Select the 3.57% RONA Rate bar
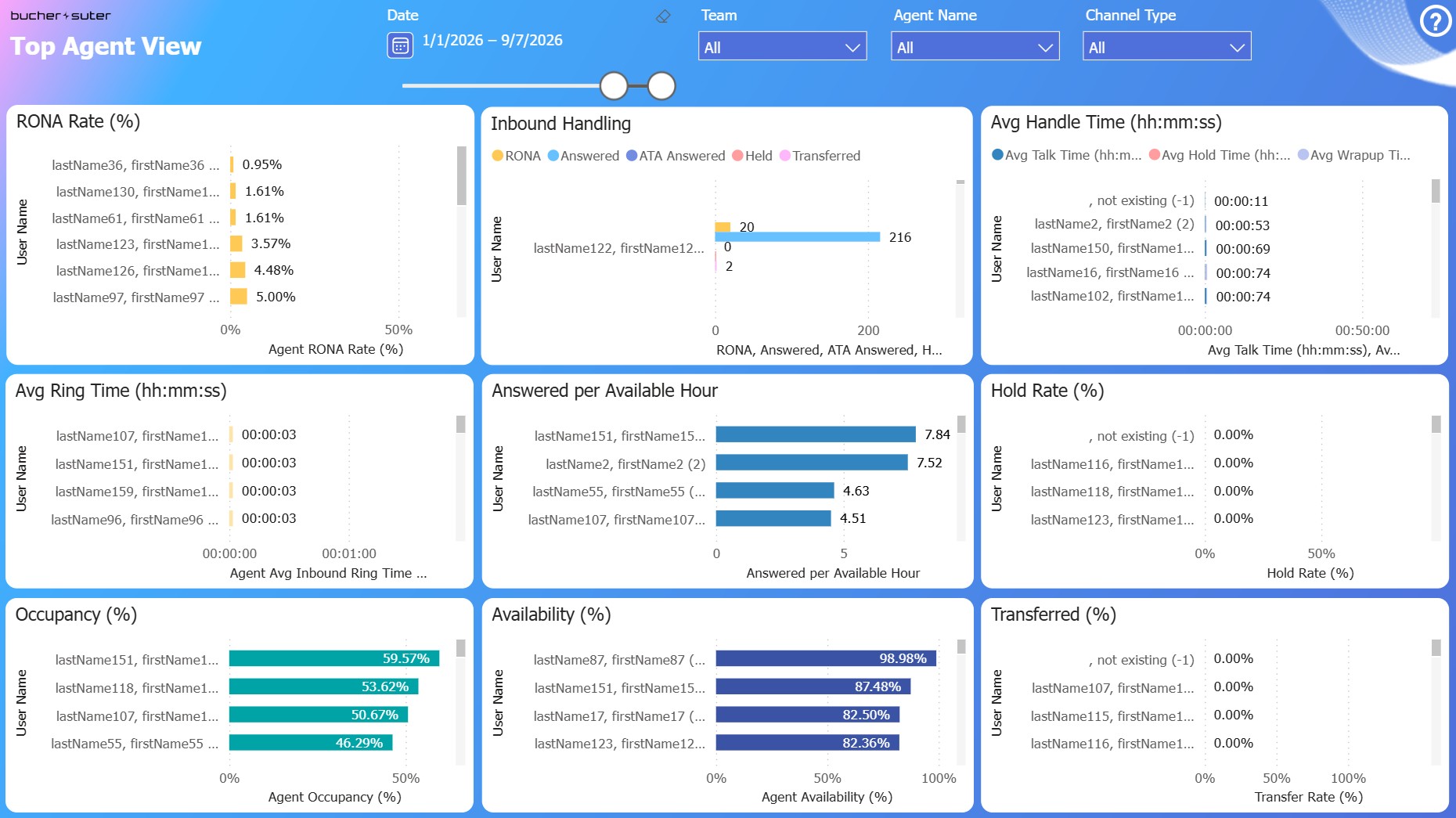 pyautogui.click(x=236, y=244)
